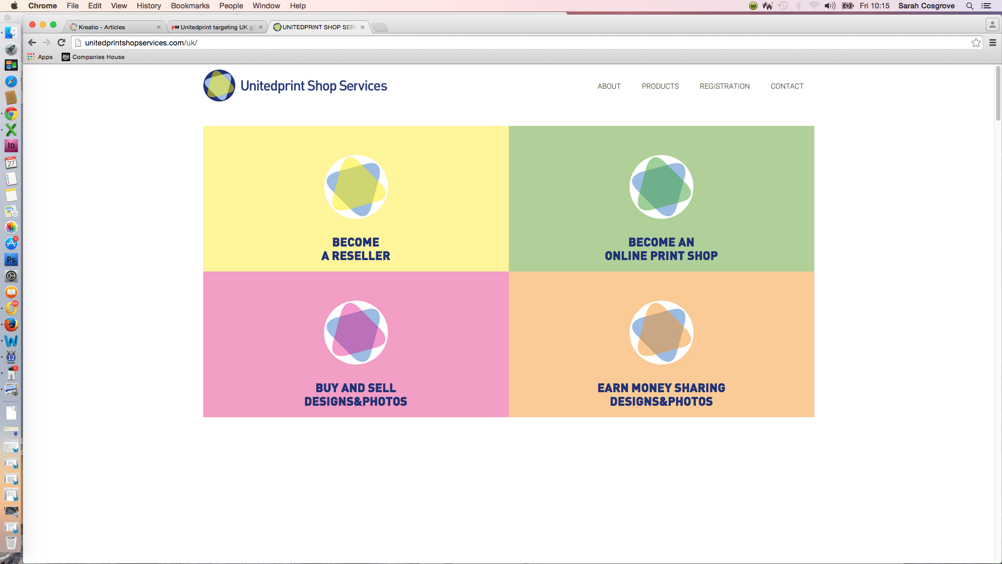
Task: Open Mission Control in the dock
Action: (11, 65)
